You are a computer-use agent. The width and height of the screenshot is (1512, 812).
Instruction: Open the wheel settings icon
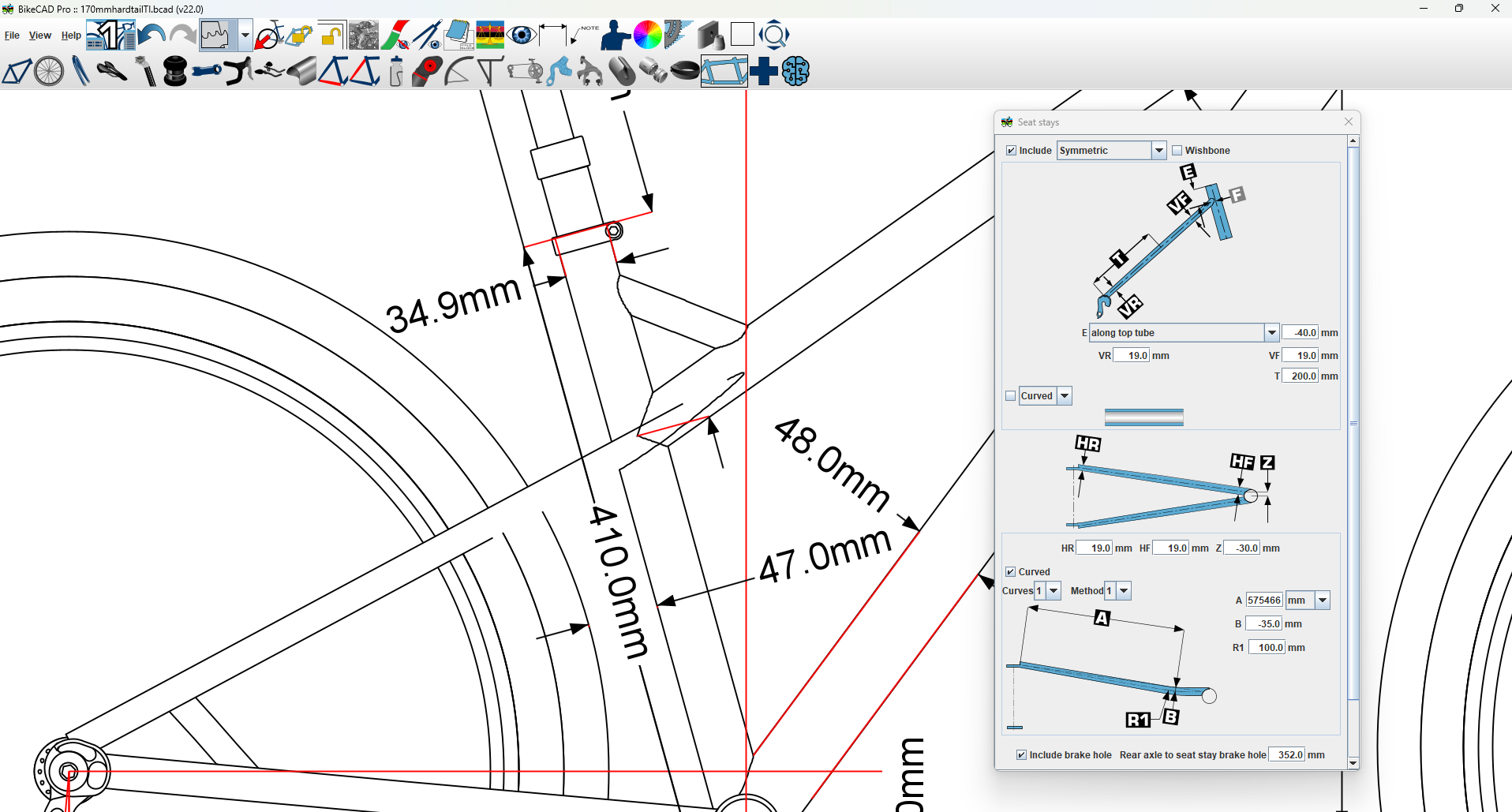point(49,72)
